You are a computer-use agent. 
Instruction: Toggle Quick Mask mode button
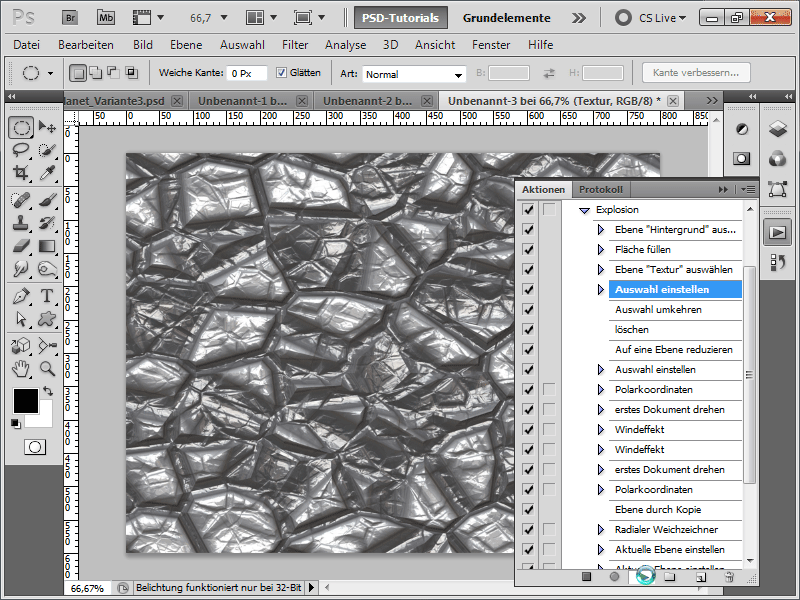click(35, 447)
